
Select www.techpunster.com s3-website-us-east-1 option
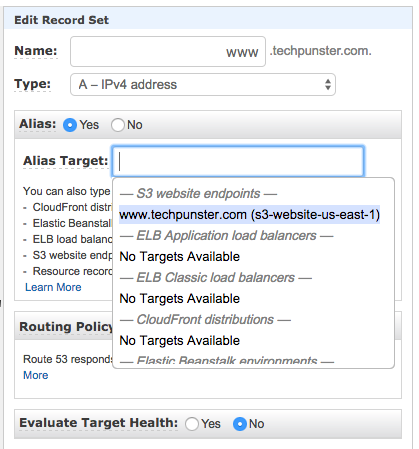[x=249, y=215]
